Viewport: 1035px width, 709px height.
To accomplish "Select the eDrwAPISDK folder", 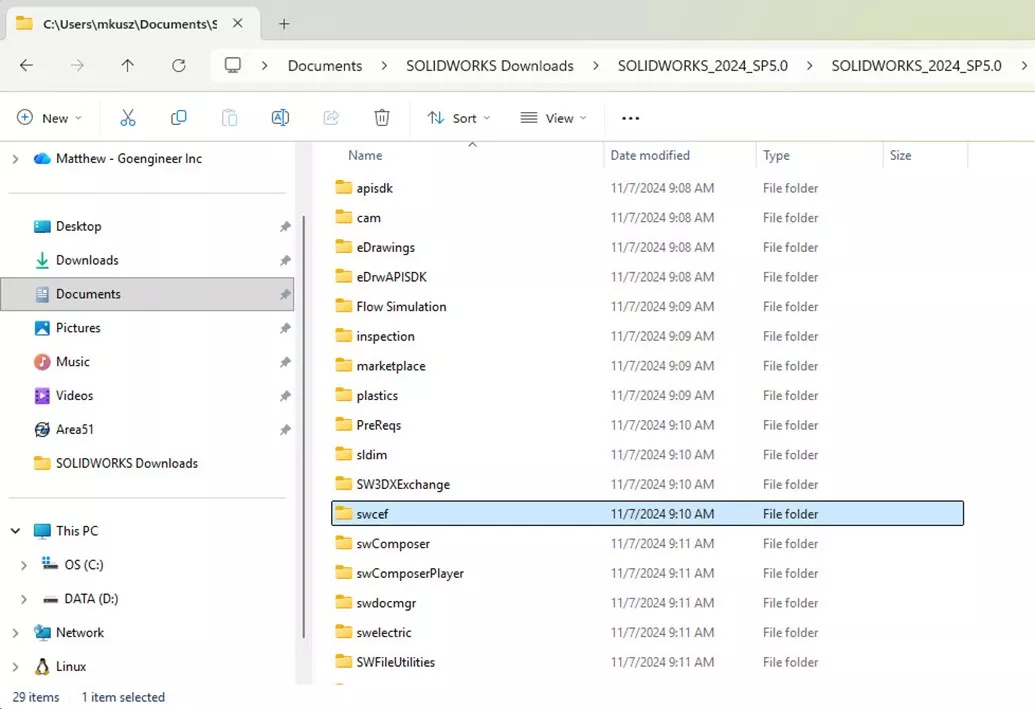I will (647, 277).
